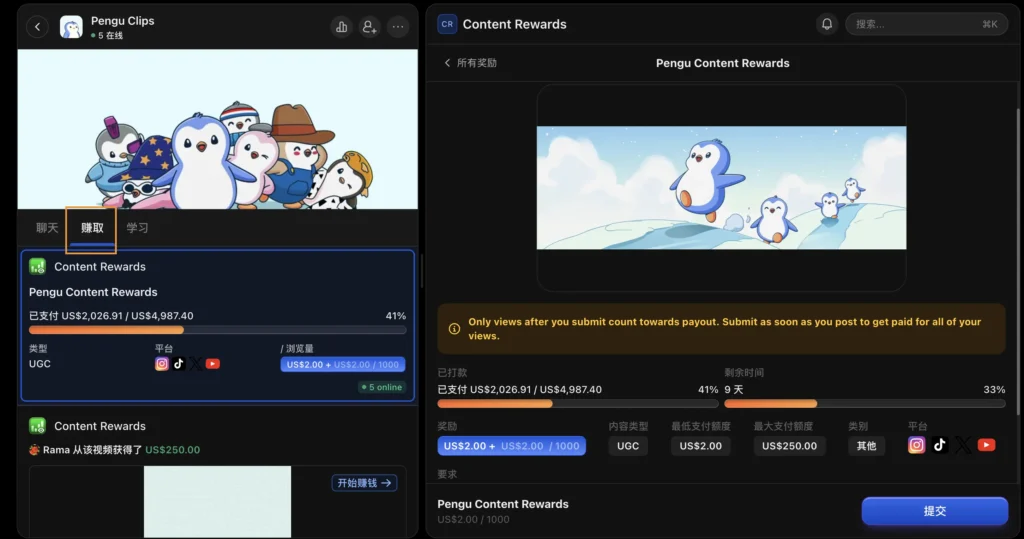Open the video thumbnail in Rama's card
This screenshot has width=1024, height=539.
[x=217, y=502]
